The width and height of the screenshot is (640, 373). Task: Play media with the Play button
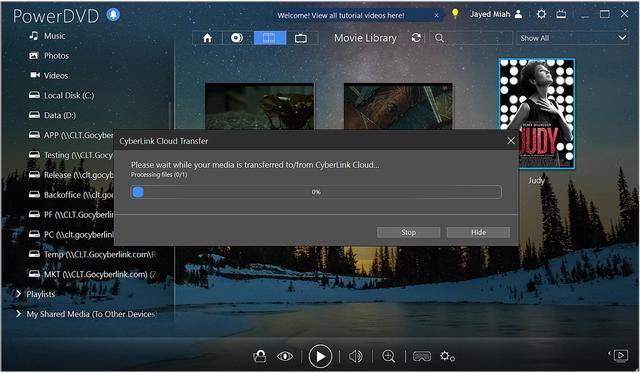tap(320, 356)
